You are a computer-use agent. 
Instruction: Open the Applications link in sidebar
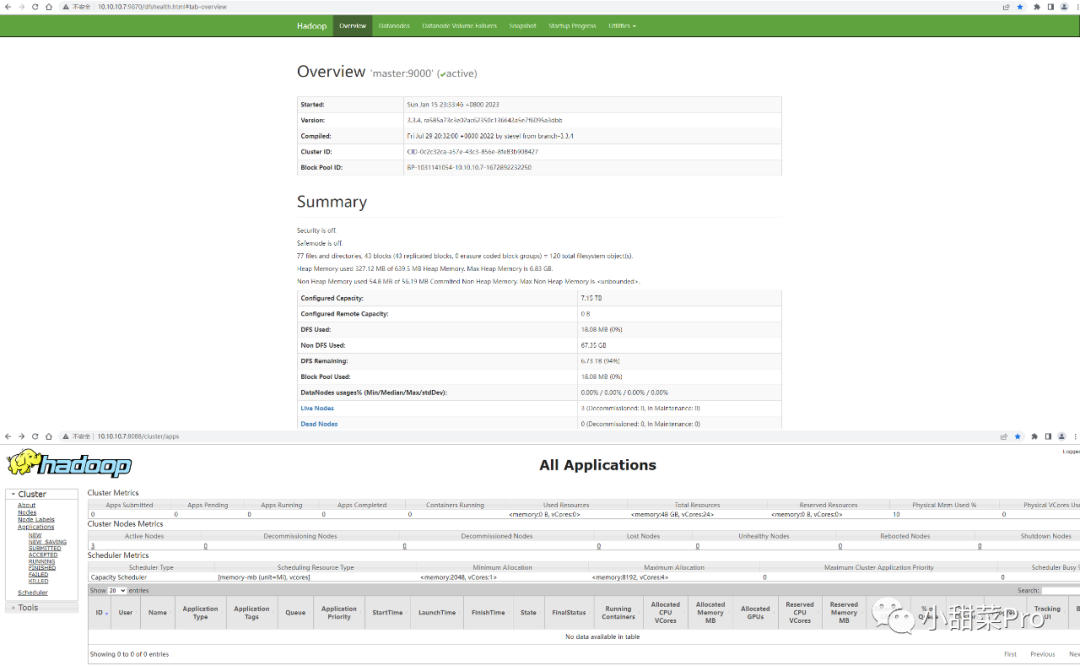point(36,527)
